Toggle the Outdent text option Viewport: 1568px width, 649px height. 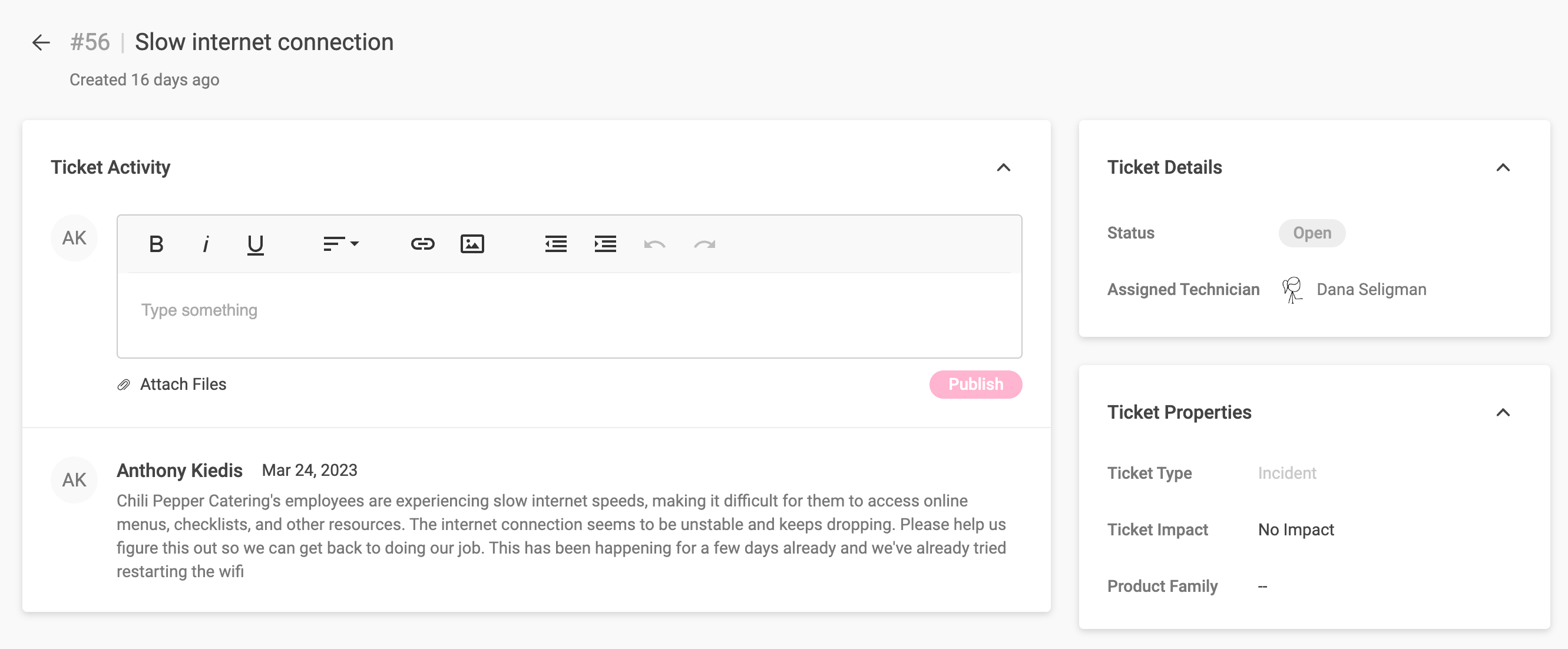pyautogui.click(x=556, y=243)
